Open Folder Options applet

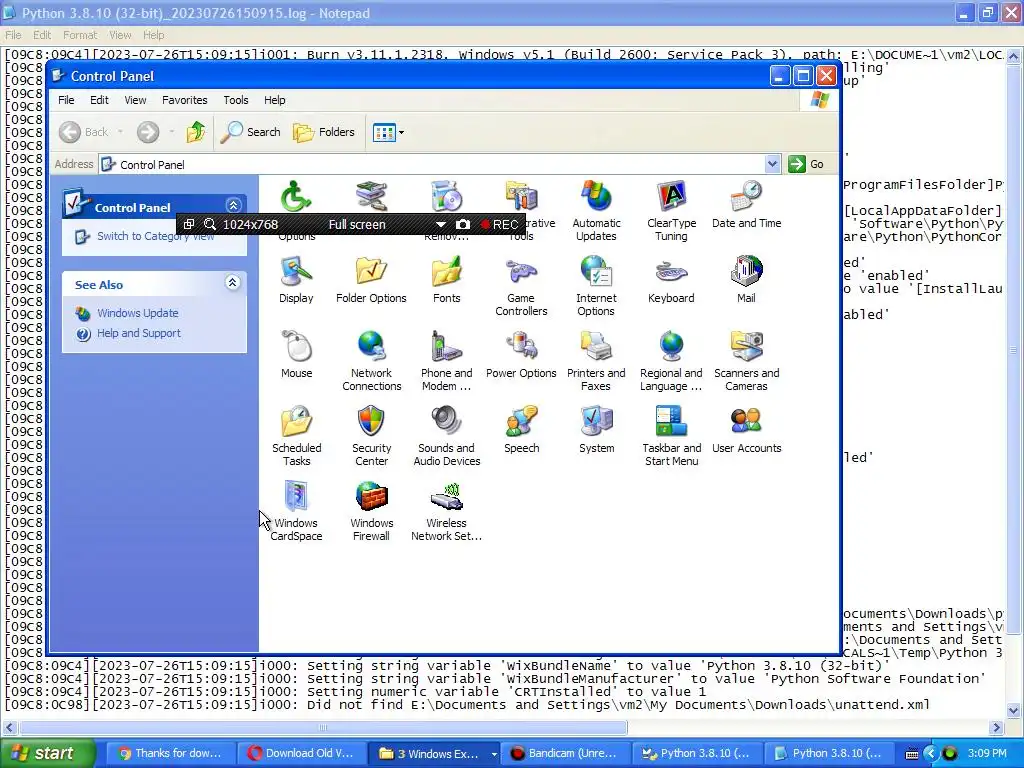(371, 280)
